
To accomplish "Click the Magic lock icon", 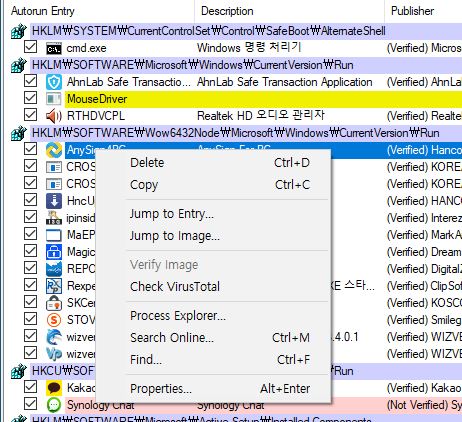I will coord(54,252).
